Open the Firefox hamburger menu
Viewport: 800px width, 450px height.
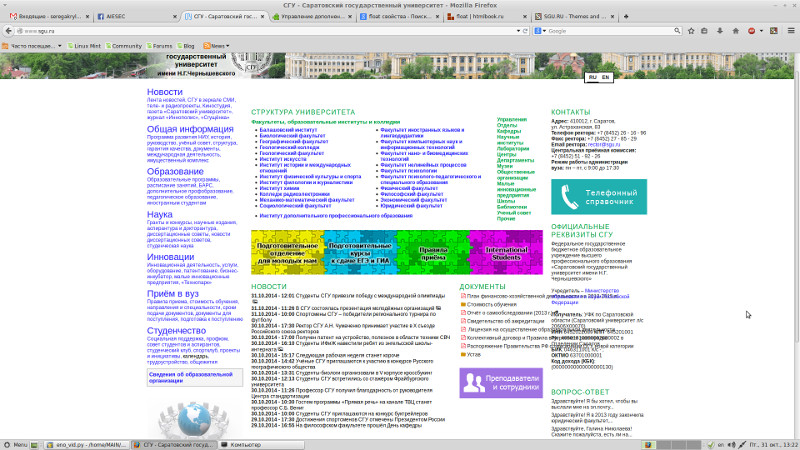click(791, 31)
